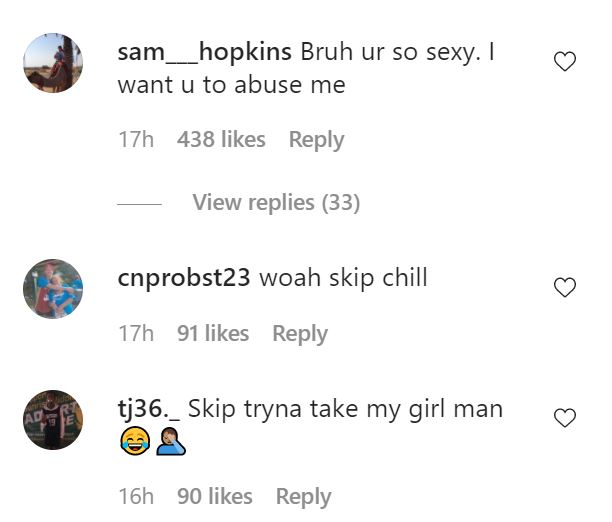View the 90 likes list

click(215, 496)
